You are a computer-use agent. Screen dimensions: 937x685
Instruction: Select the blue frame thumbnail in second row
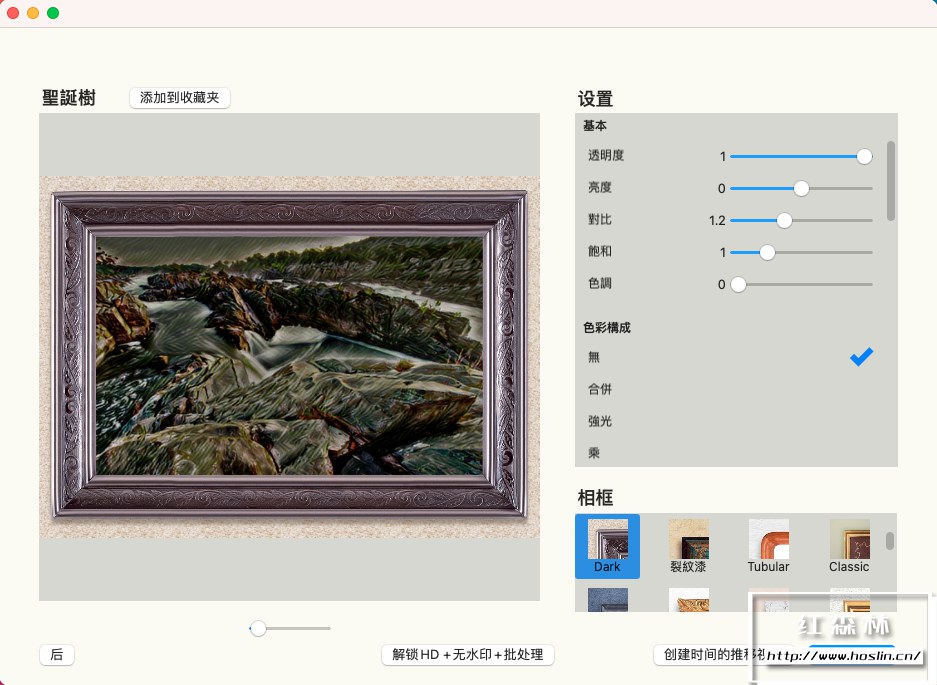[608, 600]
